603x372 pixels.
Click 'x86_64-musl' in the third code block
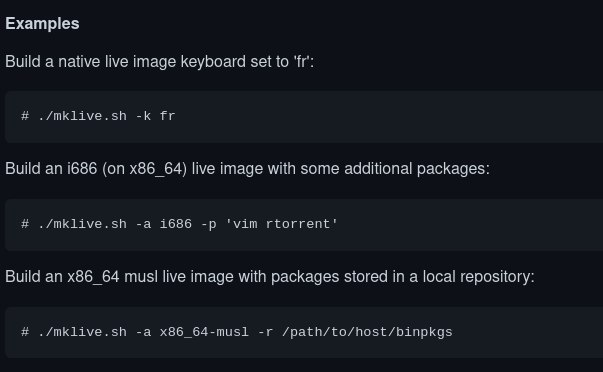click(x=204, y=332)
